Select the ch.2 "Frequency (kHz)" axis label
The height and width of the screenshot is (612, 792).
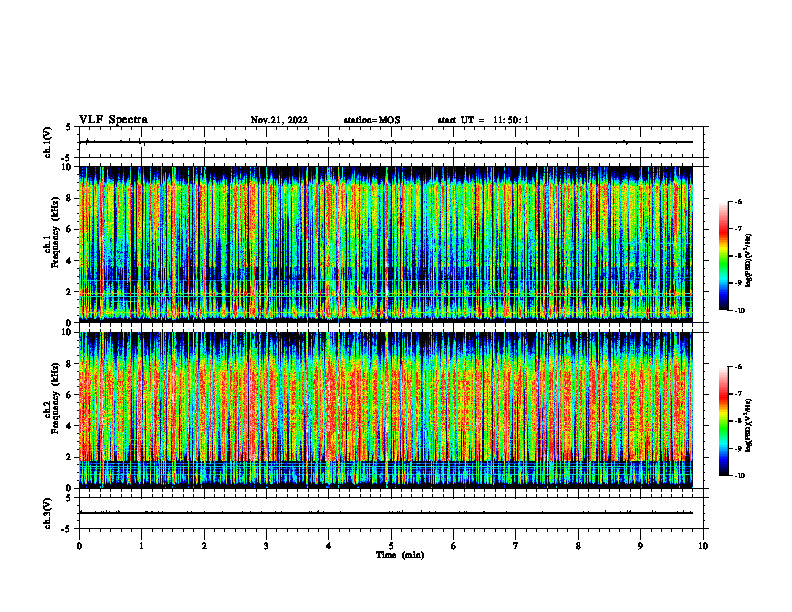[x=55, y=397]
